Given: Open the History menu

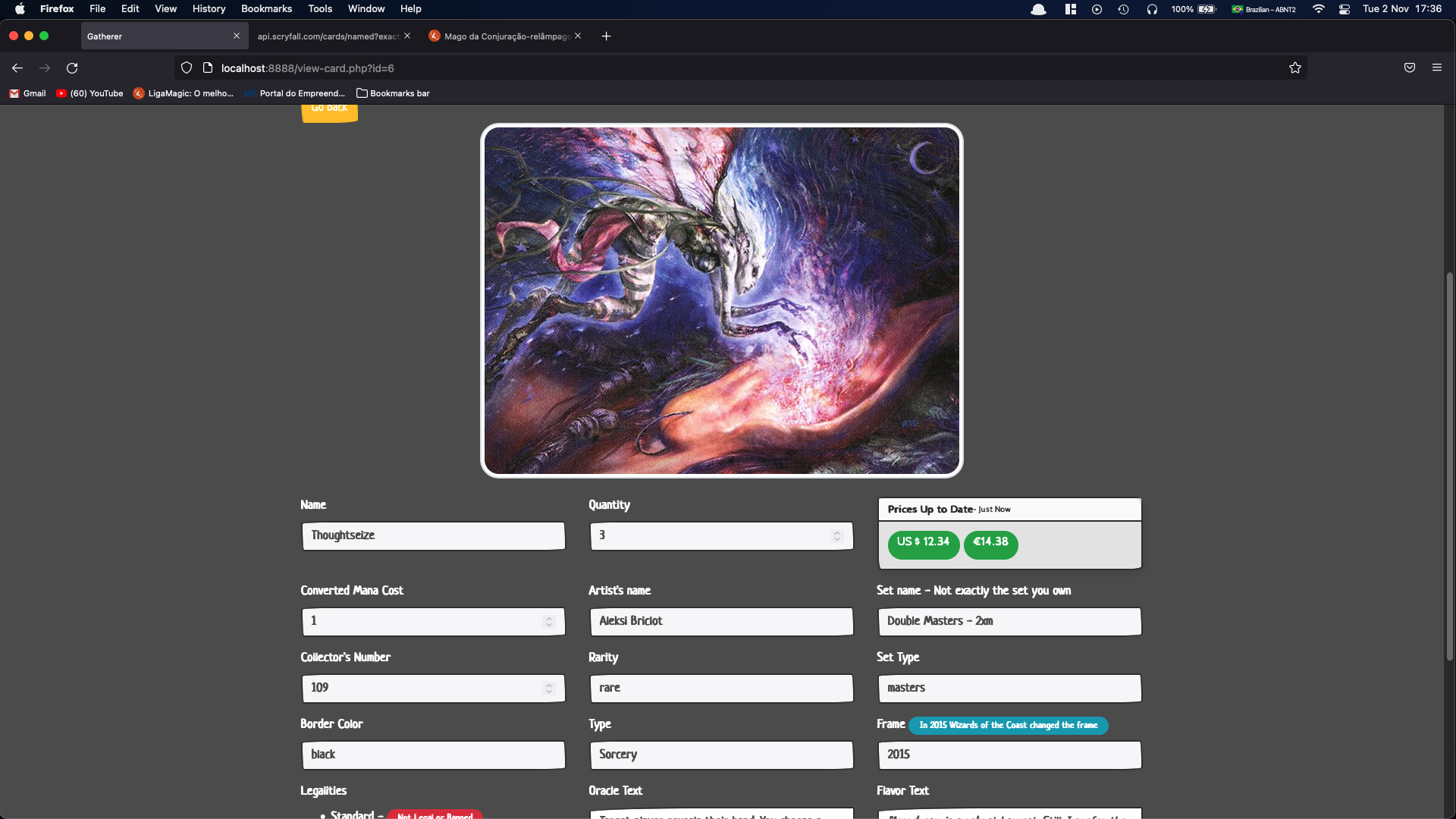Looking at the screenshot, I should coord(209,9).
